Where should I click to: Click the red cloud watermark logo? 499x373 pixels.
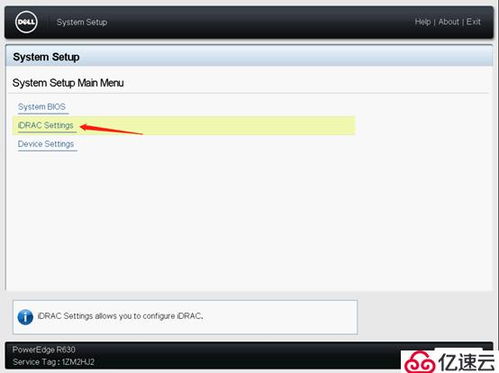[x=419, y=362]
